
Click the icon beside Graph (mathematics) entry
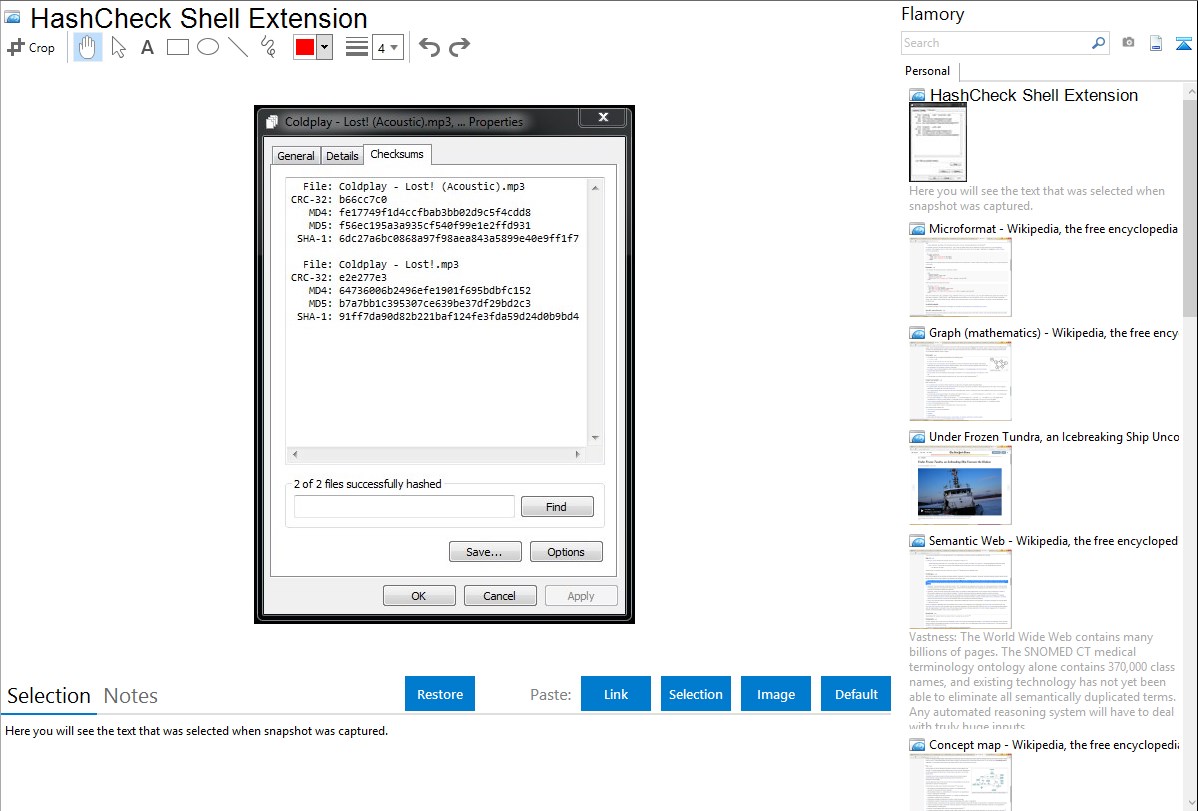[x=917, y=333]
